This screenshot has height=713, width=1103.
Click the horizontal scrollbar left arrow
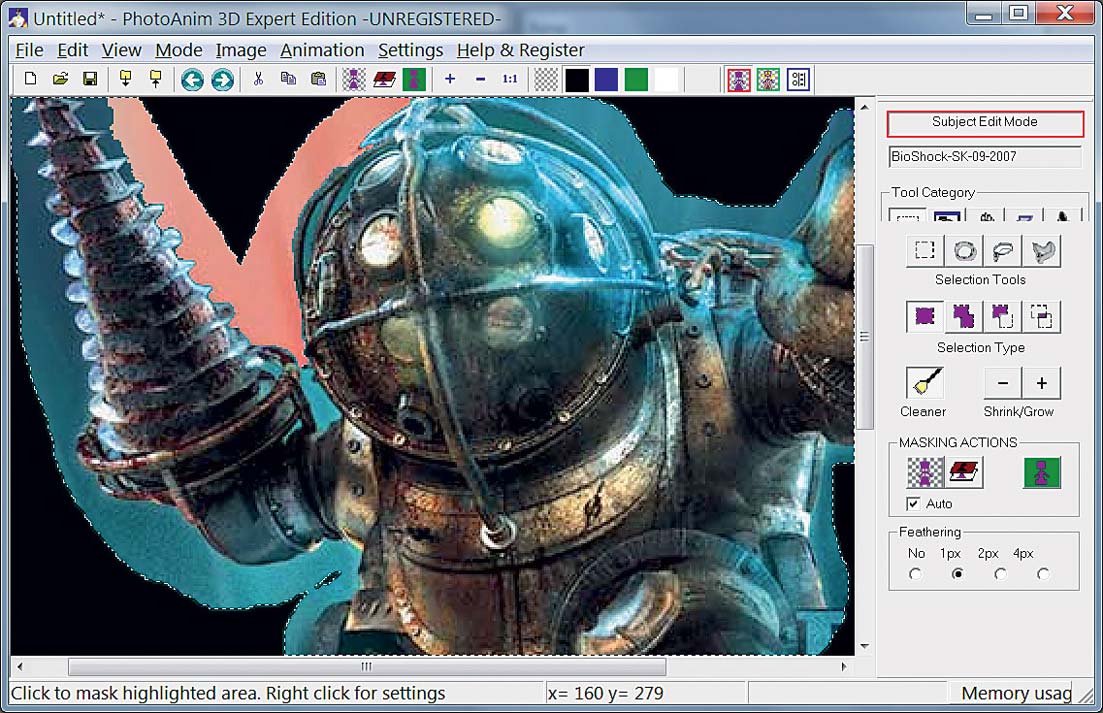point(20,666)
